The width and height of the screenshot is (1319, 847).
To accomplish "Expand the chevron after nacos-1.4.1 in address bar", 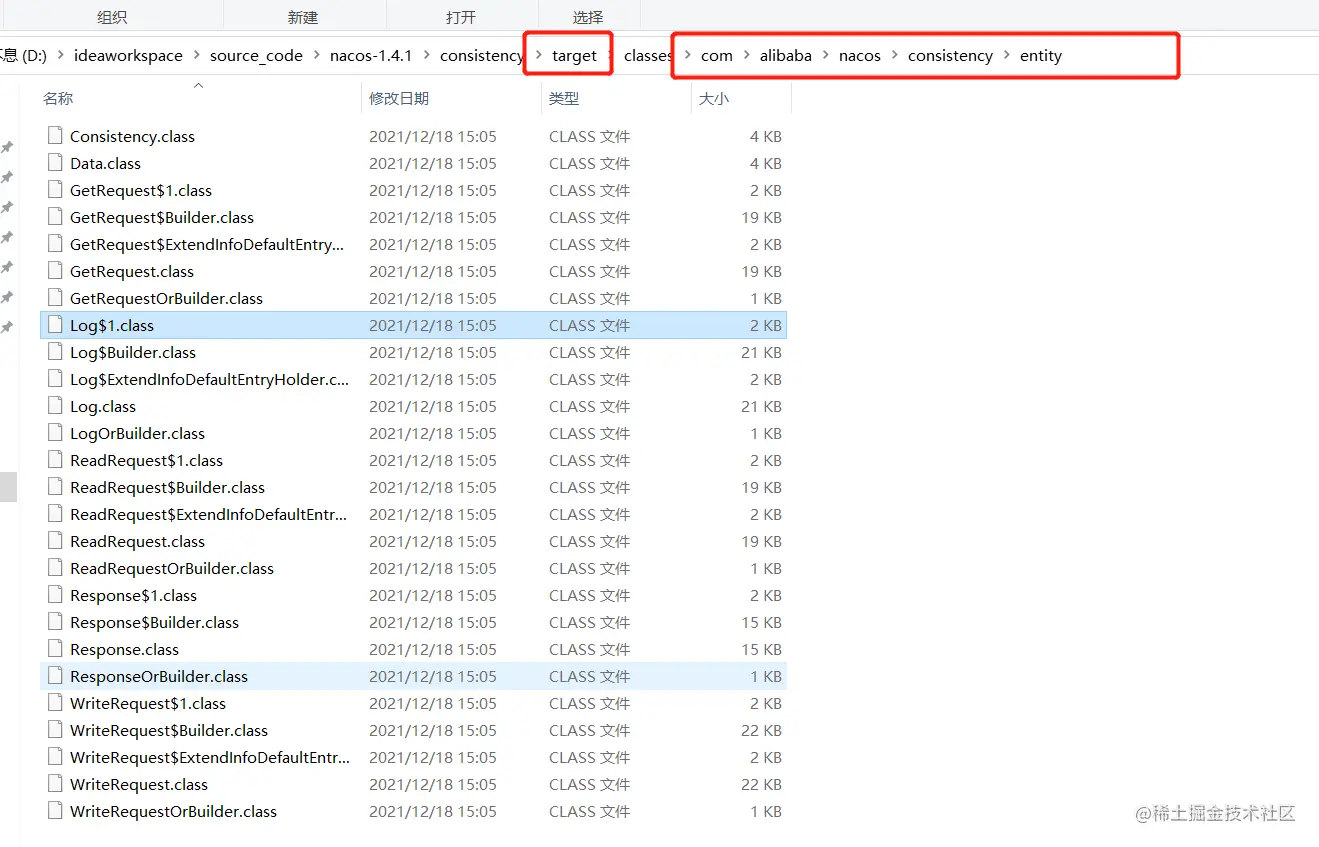I will tap(426, 56).
